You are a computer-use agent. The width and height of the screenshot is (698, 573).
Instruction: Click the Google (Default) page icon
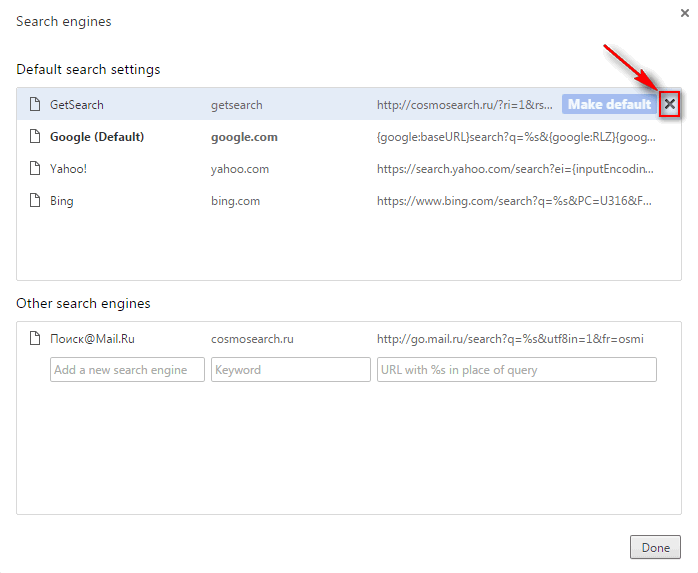click(x=35, y=136)
